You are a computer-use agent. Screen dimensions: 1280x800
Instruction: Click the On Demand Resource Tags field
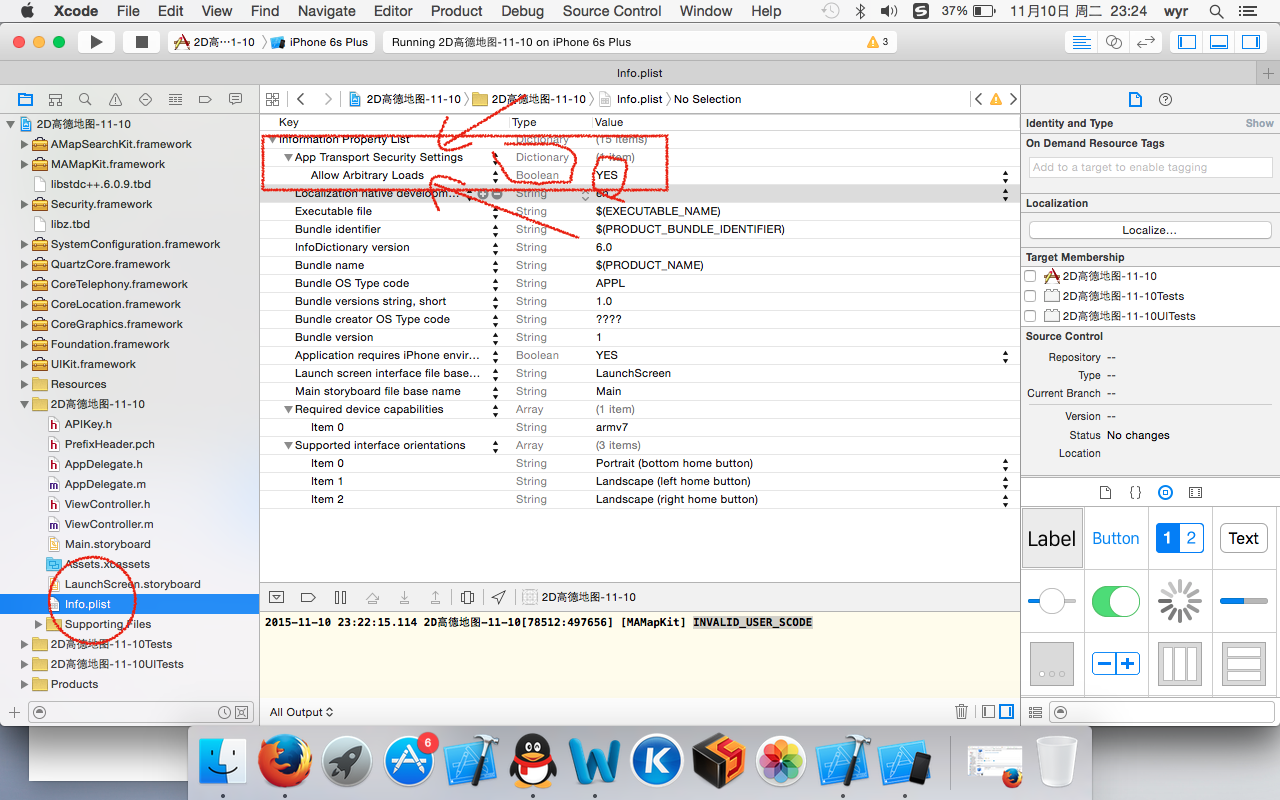point(1151,168)
